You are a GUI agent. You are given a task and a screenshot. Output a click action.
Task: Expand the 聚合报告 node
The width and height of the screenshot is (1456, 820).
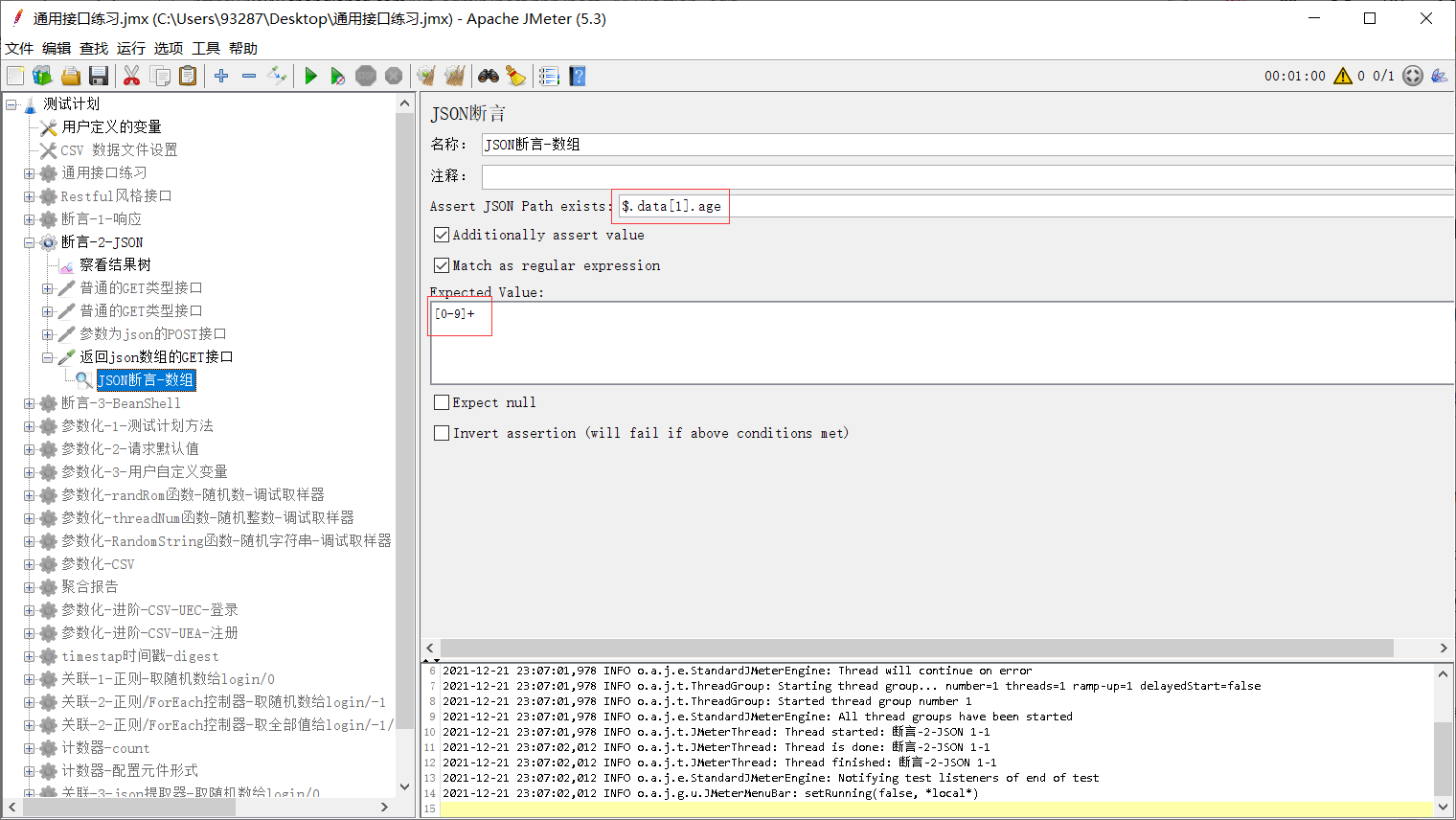tap(30, 587)
